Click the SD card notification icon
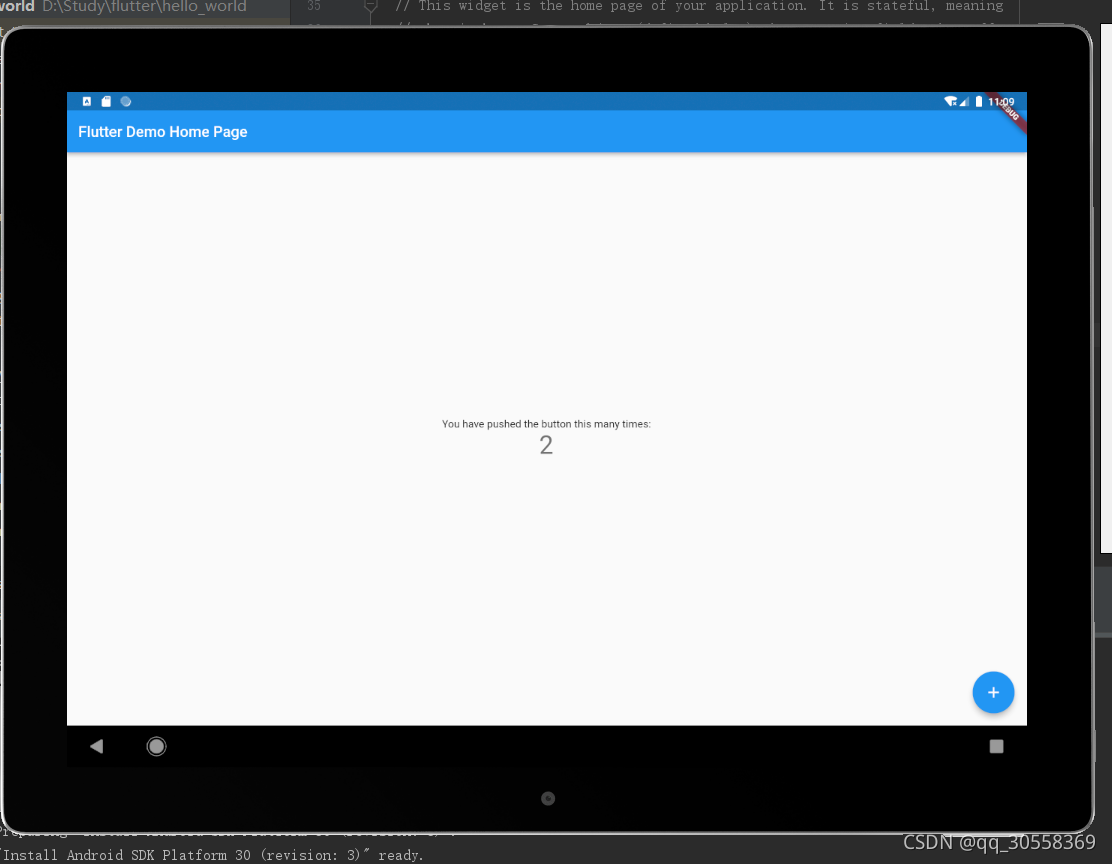 coord(106,101)
